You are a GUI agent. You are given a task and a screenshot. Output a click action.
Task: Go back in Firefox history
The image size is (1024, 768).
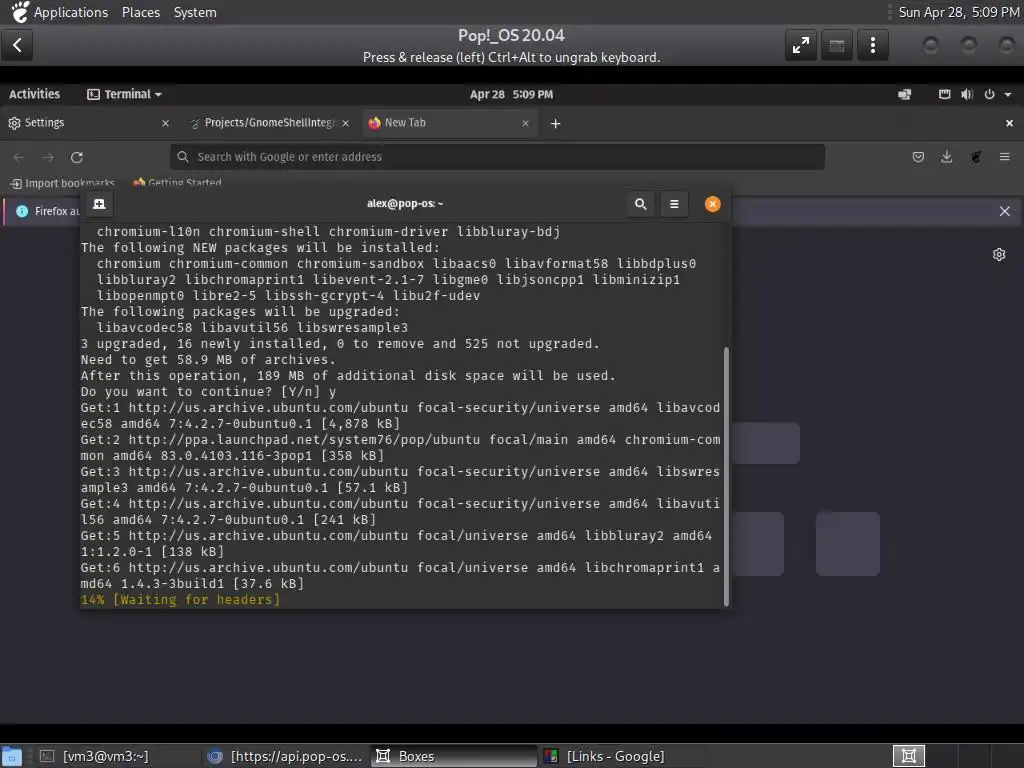click(19, 157)
